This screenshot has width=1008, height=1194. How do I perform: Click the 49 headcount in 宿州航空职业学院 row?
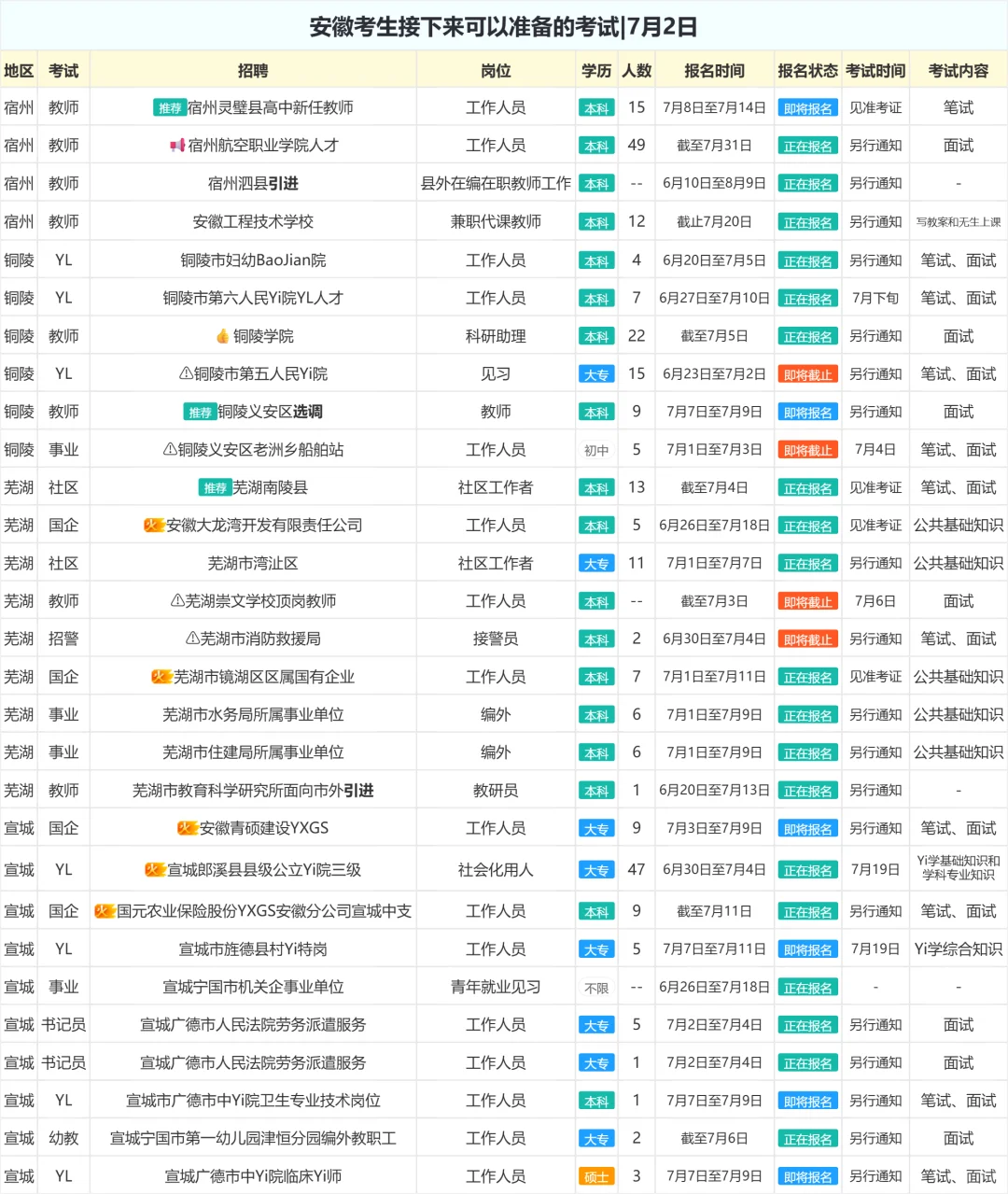pyautogui.click(x=637, y=146)
